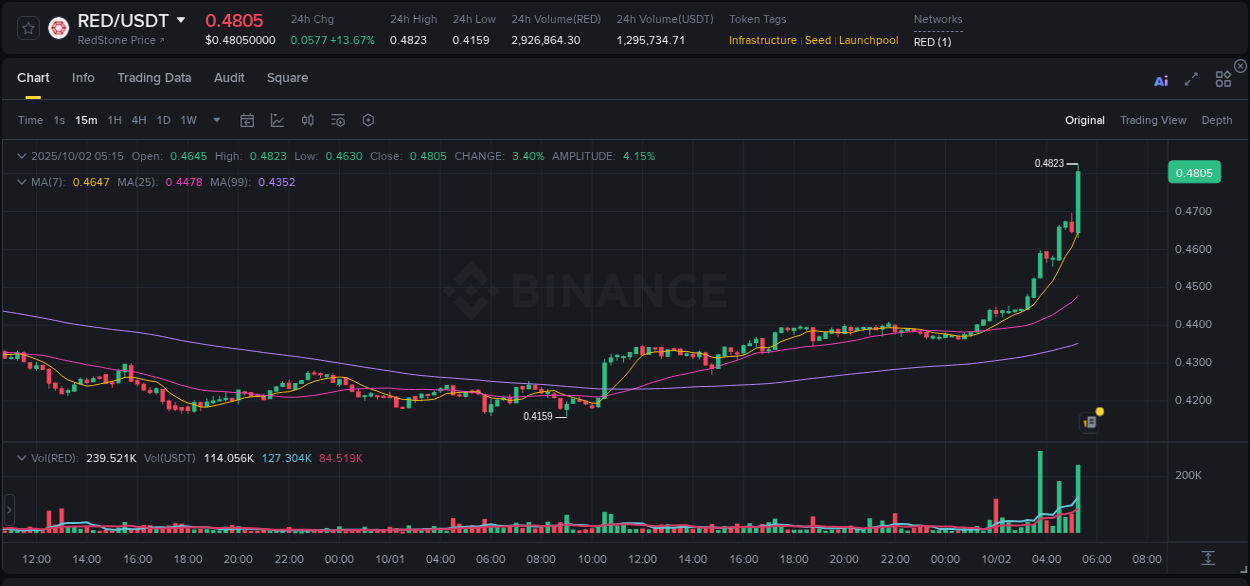Open chart settings via the hexagon icon
Image resolution: width=1250 pixels, height=586 pixels.
pyautogui.click(x=368, y=120)
